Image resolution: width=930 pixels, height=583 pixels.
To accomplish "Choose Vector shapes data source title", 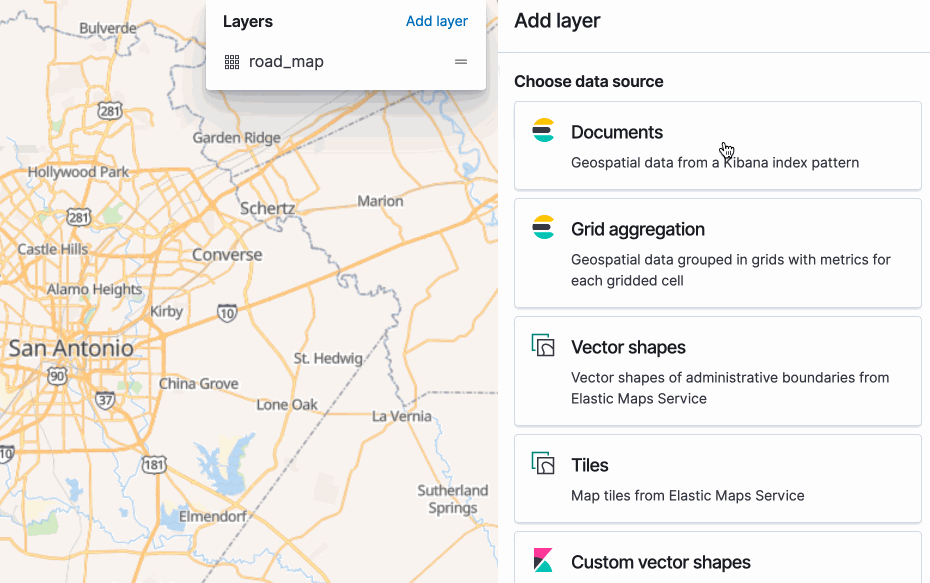I will pos(628,348).
